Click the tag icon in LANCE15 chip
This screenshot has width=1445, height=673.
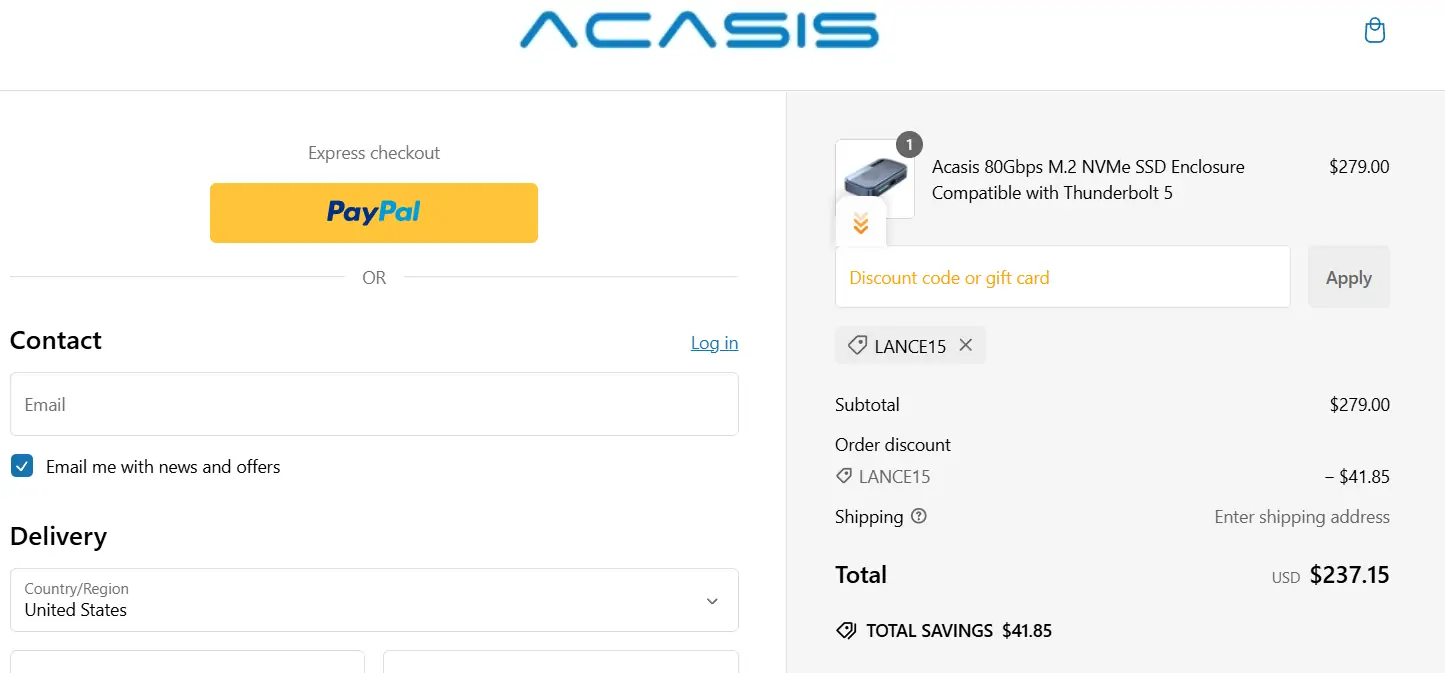tap(857, 345)
